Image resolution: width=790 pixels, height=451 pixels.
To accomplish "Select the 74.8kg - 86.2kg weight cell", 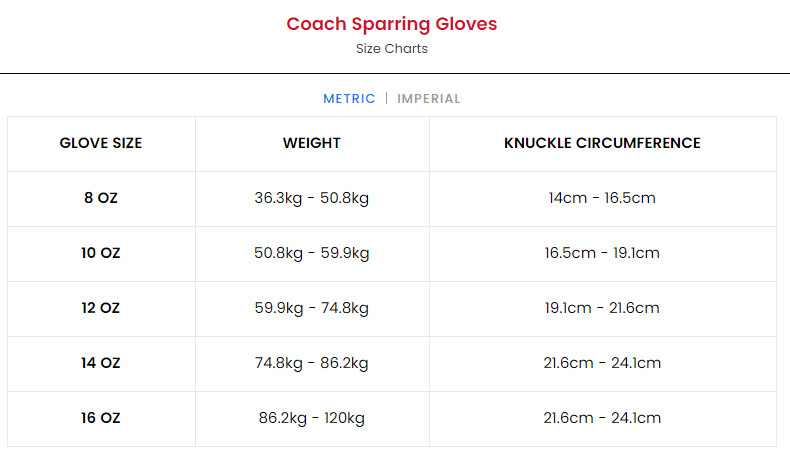I will tap(312, 363).
